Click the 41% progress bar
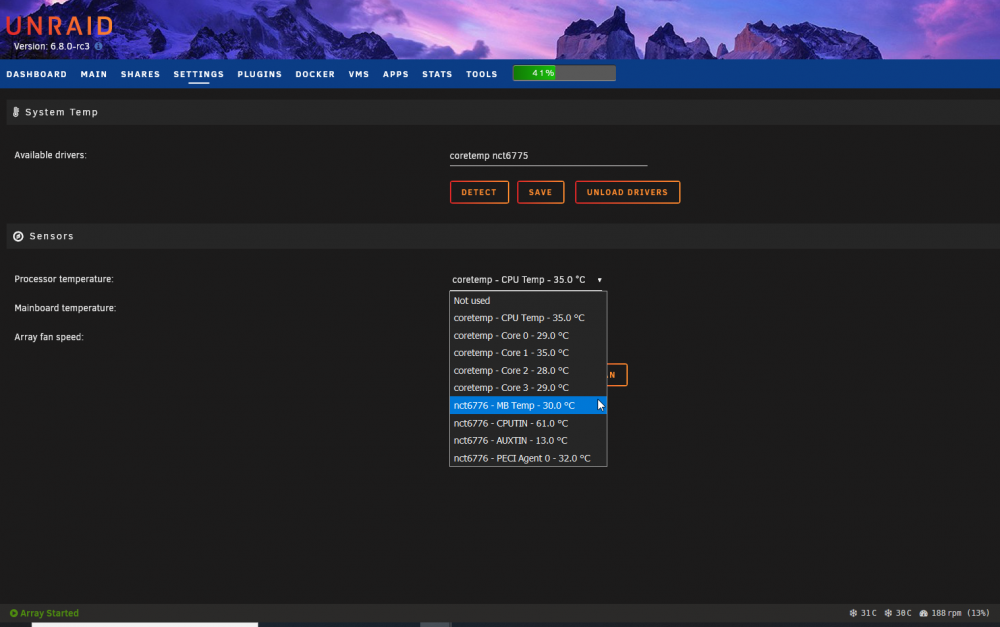 [564, 73]
